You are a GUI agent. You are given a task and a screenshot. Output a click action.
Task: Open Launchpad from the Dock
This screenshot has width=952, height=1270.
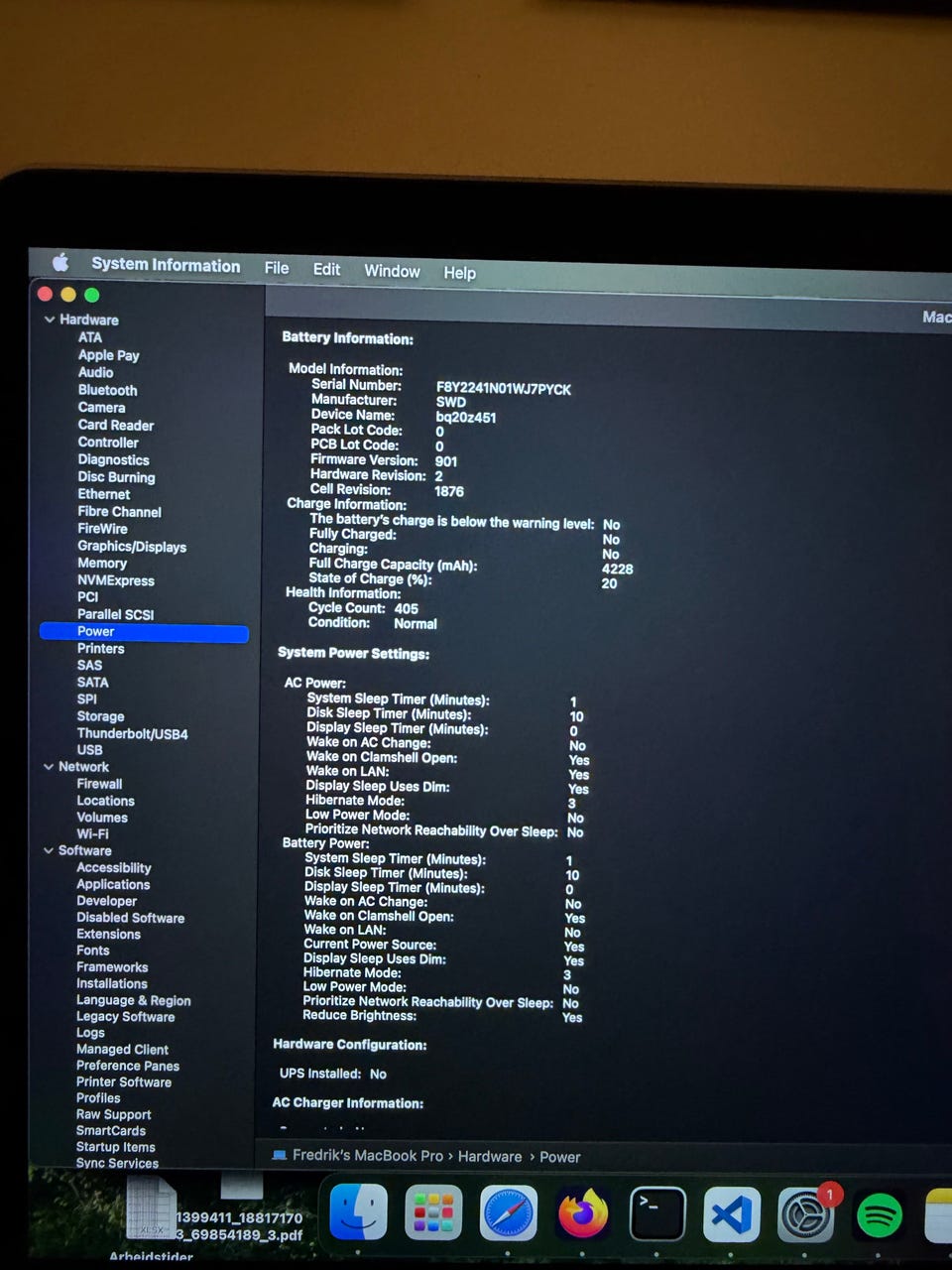pos(433,1212)
